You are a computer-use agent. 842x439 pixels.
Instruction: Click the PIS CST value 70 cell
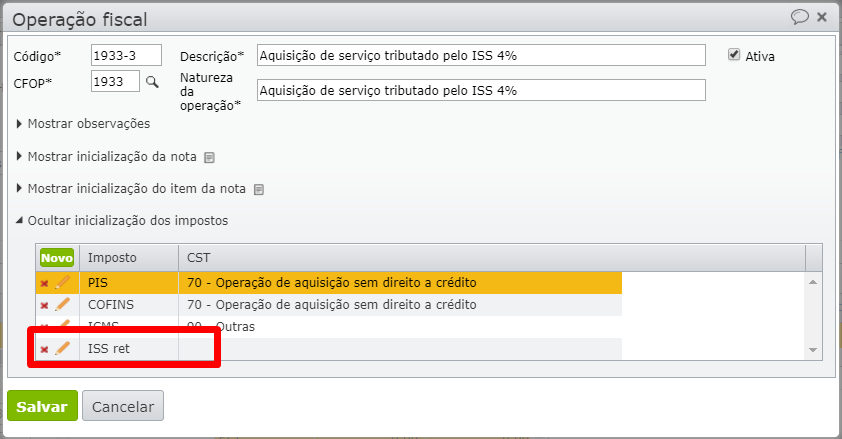click(400, 282)
